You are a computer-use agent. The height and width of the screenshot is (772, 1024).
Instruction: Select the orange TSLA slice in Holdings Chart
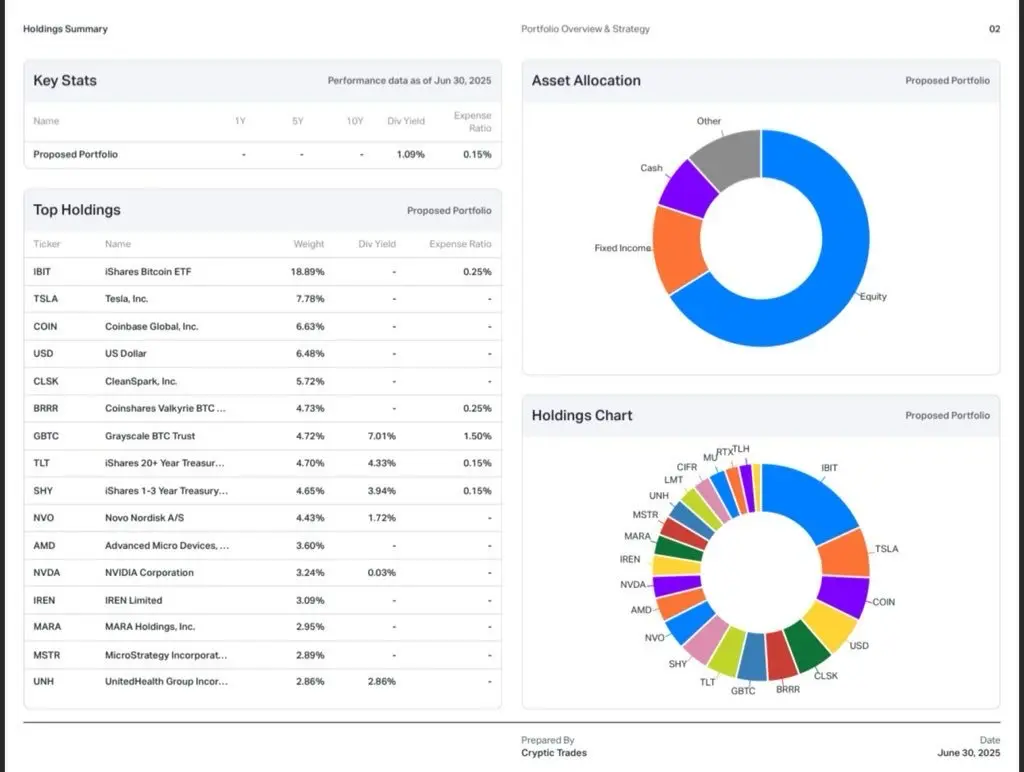coord(844,554)
